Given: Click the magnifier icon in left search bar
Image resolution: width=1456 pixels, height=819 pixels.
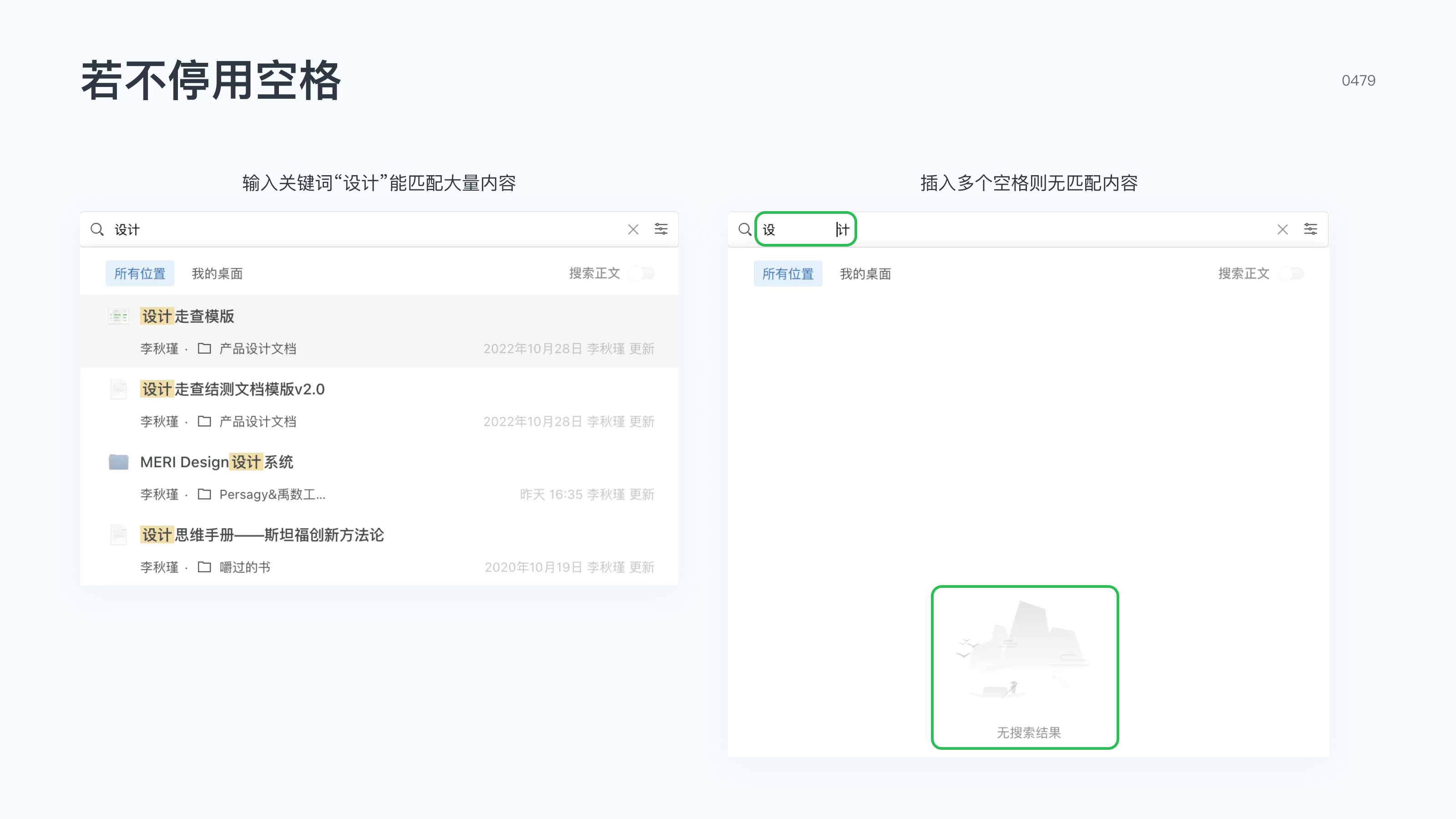Looking at the screenshot, I should coord(97,229).
